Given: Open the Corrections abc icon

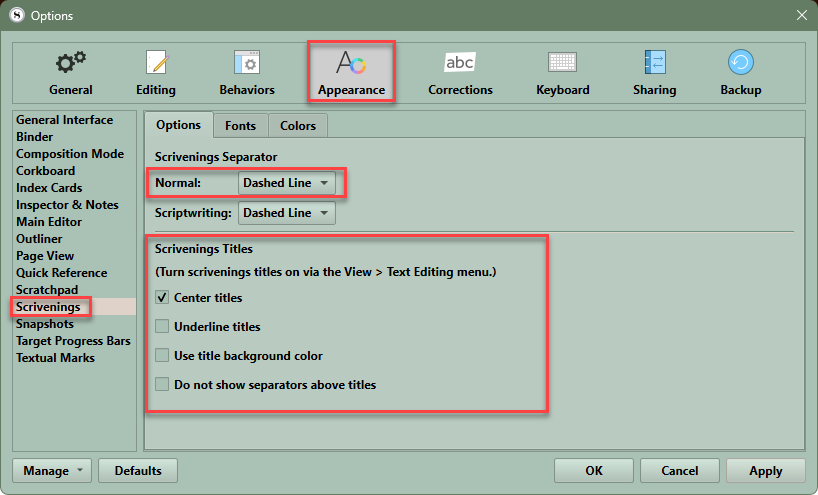Looking at the screenshot, I should click(x=460, y=63).
